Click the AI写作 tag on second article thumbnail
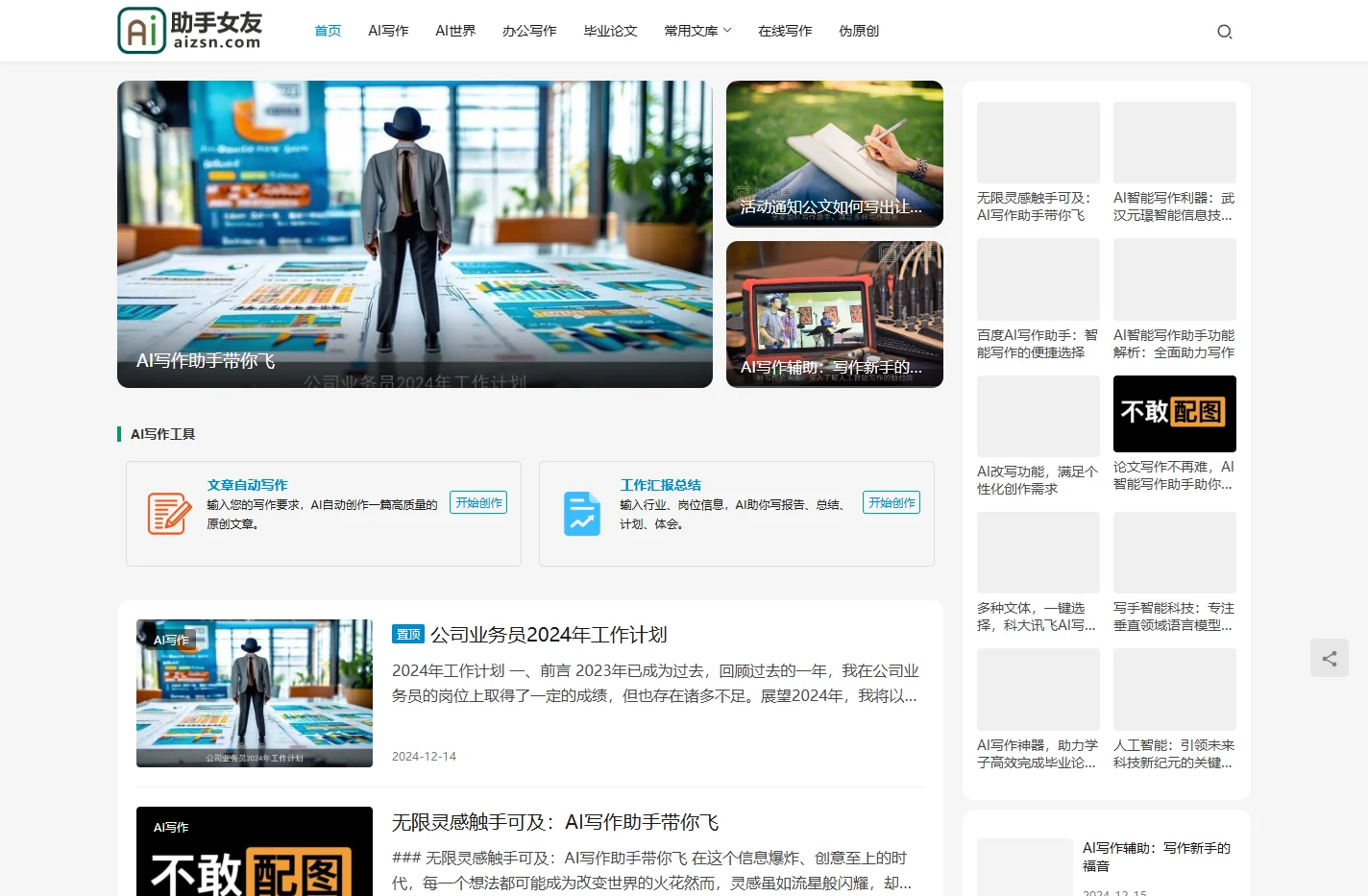 [x=171, y=827]
